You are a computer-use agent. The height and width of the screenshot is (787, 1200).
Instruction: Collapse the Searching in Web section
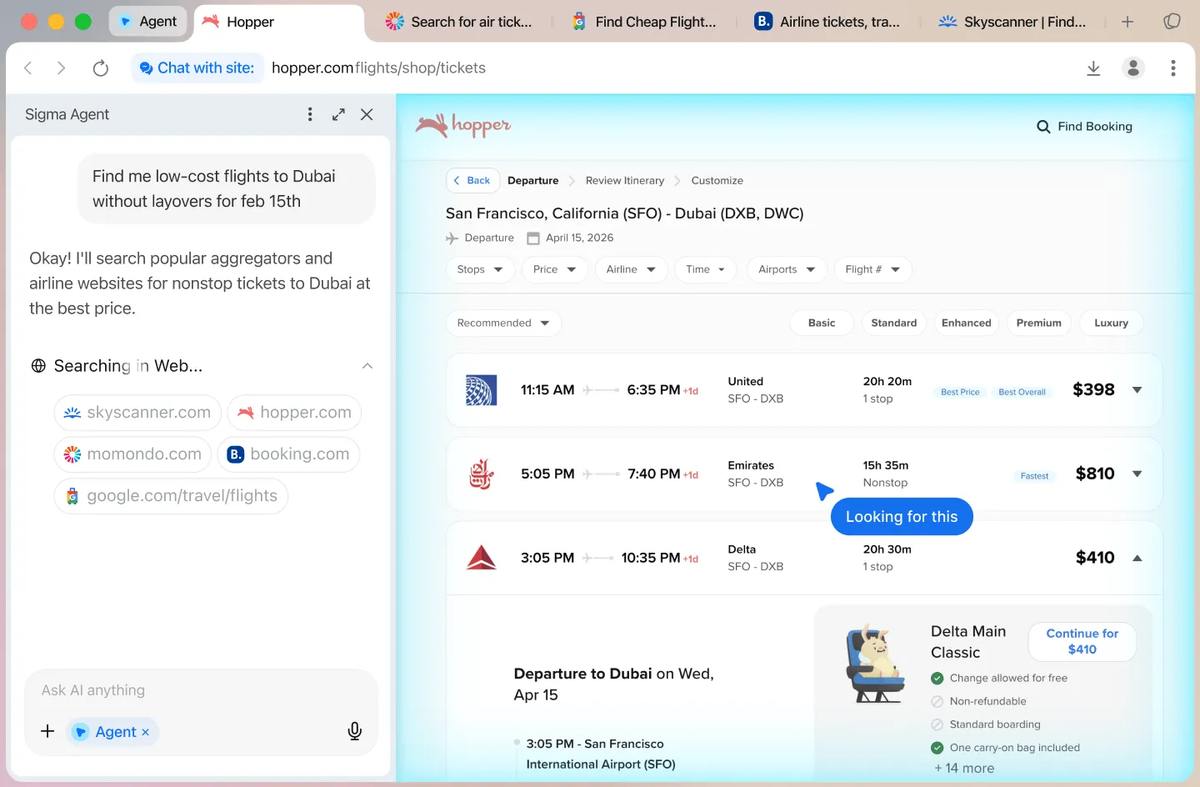click(367, 366)
